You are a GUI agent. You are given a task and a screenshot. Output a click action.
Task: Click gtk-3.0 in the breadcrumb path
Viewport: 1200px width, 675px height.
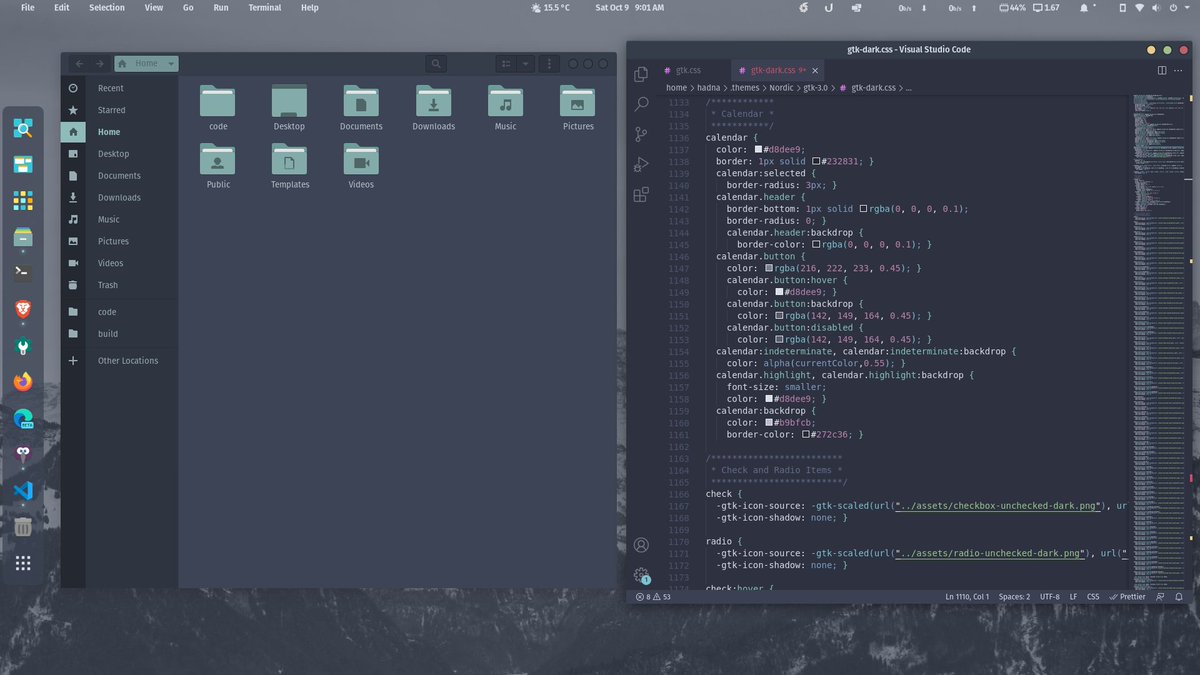click(x=817, y=88)
